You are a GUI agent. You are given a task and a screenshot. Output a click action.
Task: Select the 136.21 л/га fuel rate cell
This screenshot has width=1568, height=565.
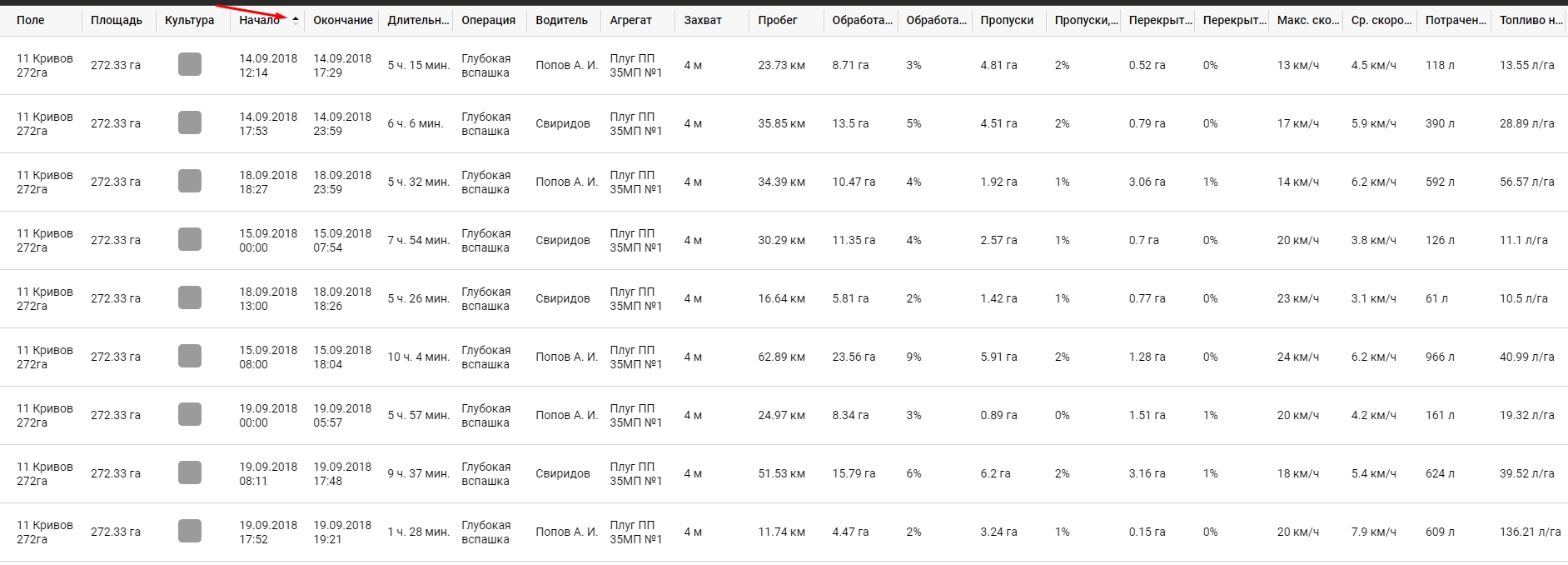coord(1530,532)
